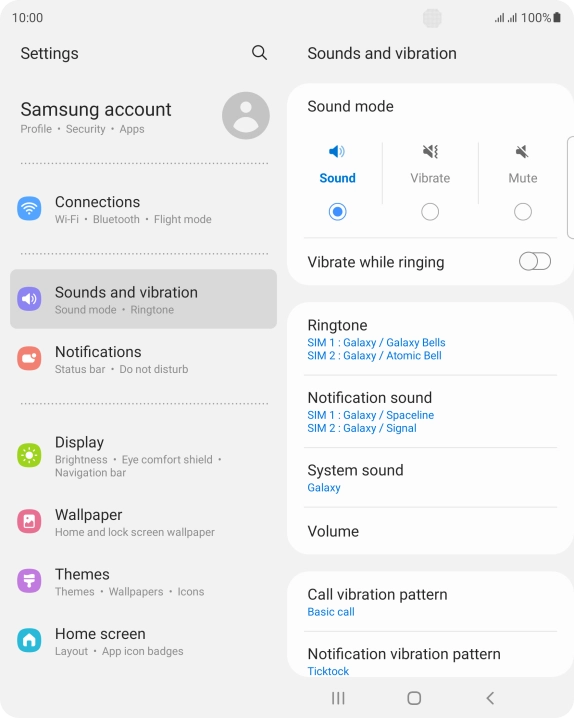Open the Ringtone settings entry
The width and height of the screenshot is (574, 718).
430,339
